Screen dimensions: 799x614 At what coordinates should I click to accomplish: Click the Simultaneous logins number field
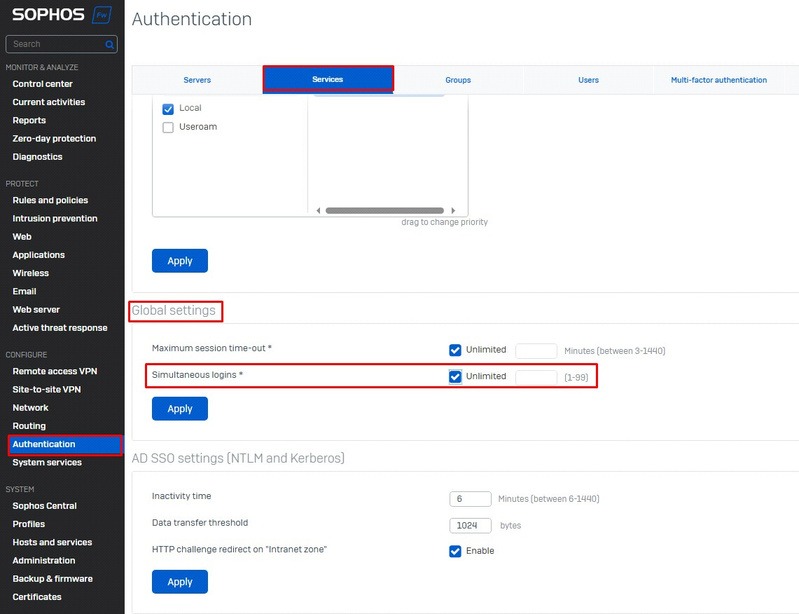point(536,377)
